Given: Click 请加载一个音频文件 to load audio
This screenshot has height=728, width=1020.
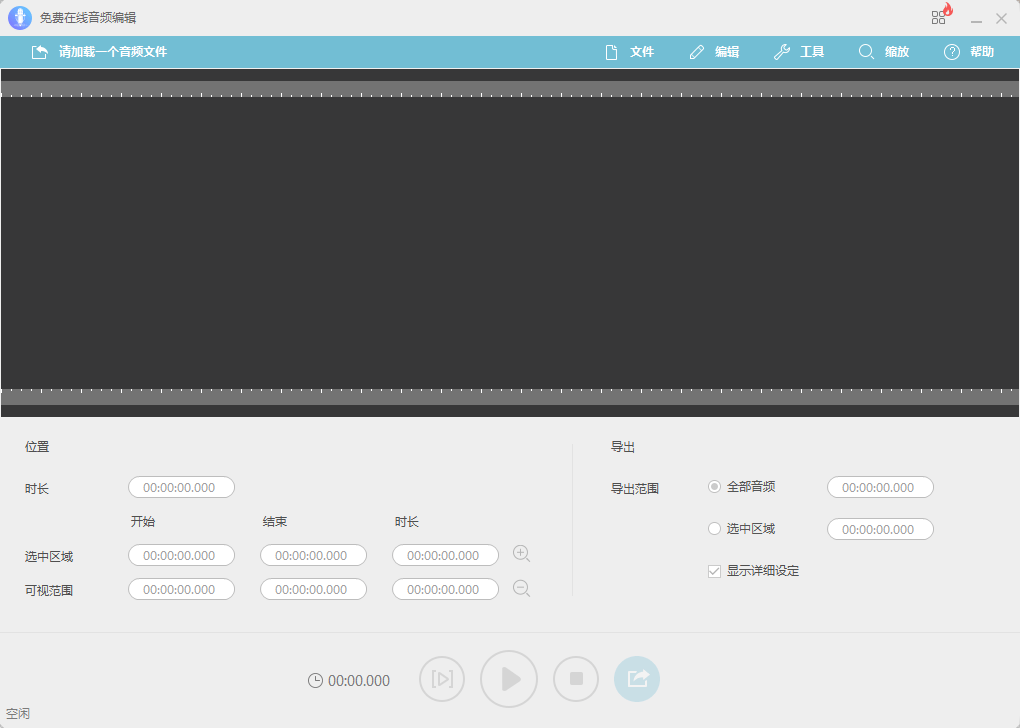Looking at the screenshot, I should coord(112,52).
